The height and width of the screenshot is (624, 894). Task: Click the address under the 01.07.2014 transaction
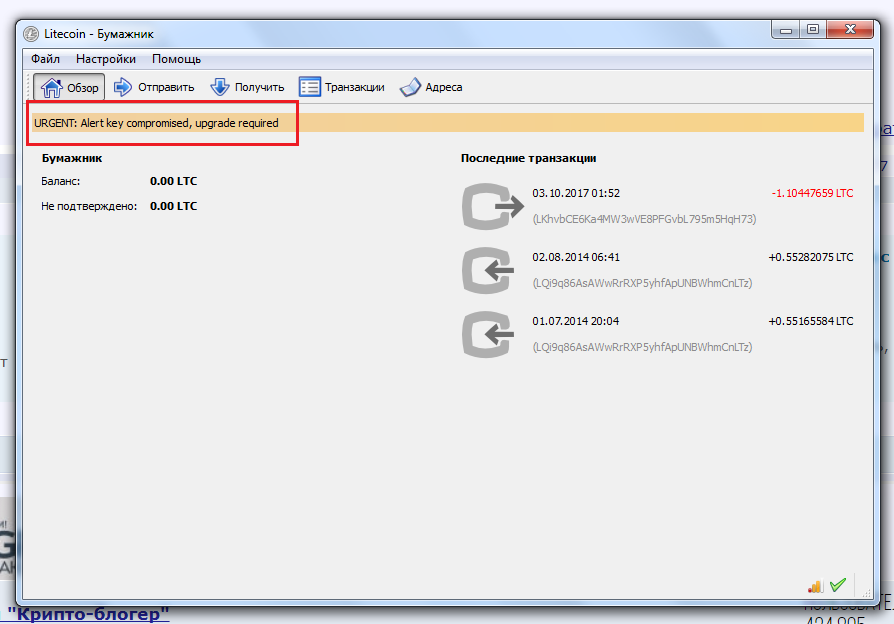point(642,347)
